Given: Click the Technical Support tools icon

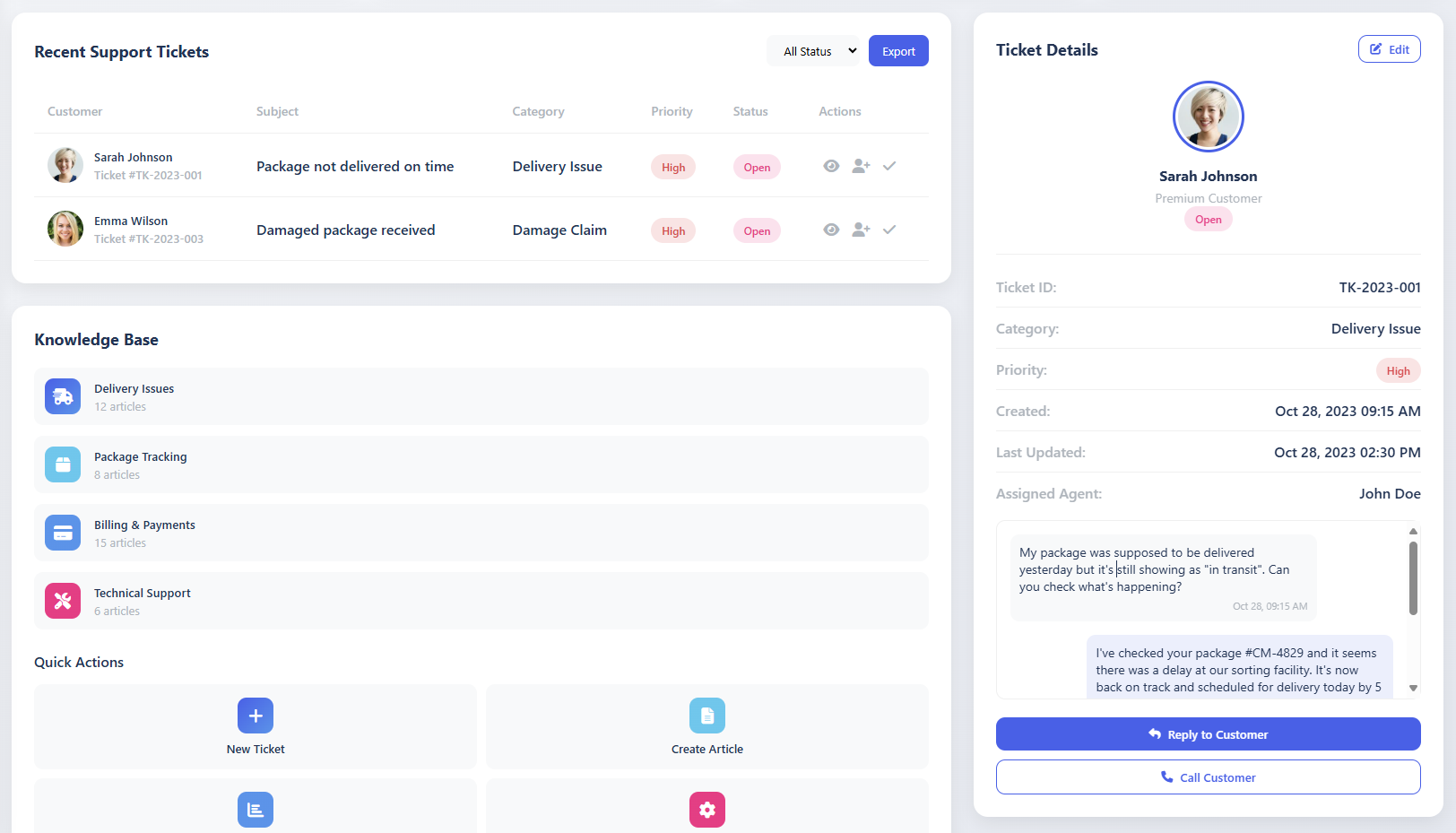Looking at the screenshot, I should point(63,601).
